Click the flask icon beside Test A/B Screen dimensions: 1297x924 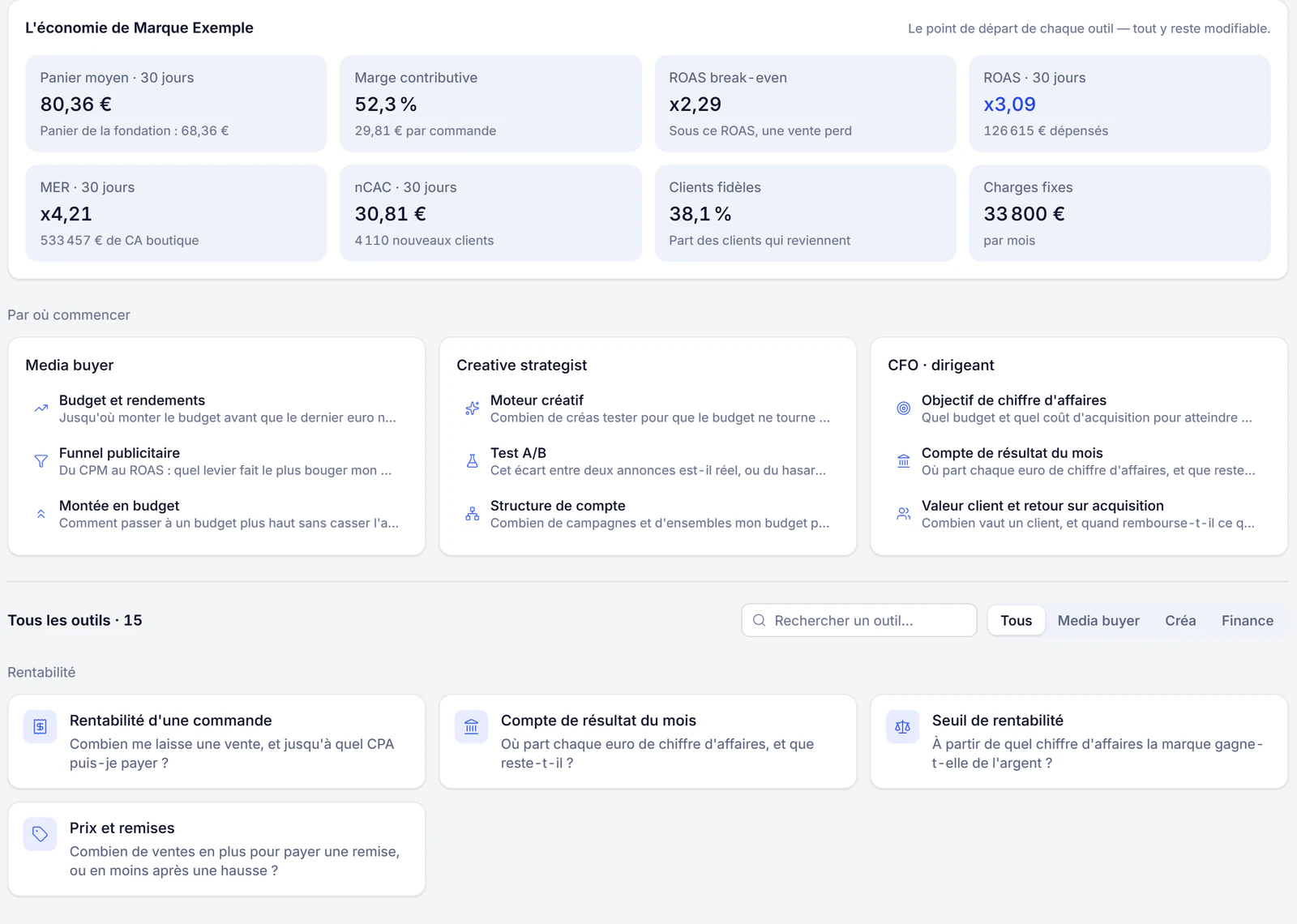pyautogui.click(x=472, y=461)
